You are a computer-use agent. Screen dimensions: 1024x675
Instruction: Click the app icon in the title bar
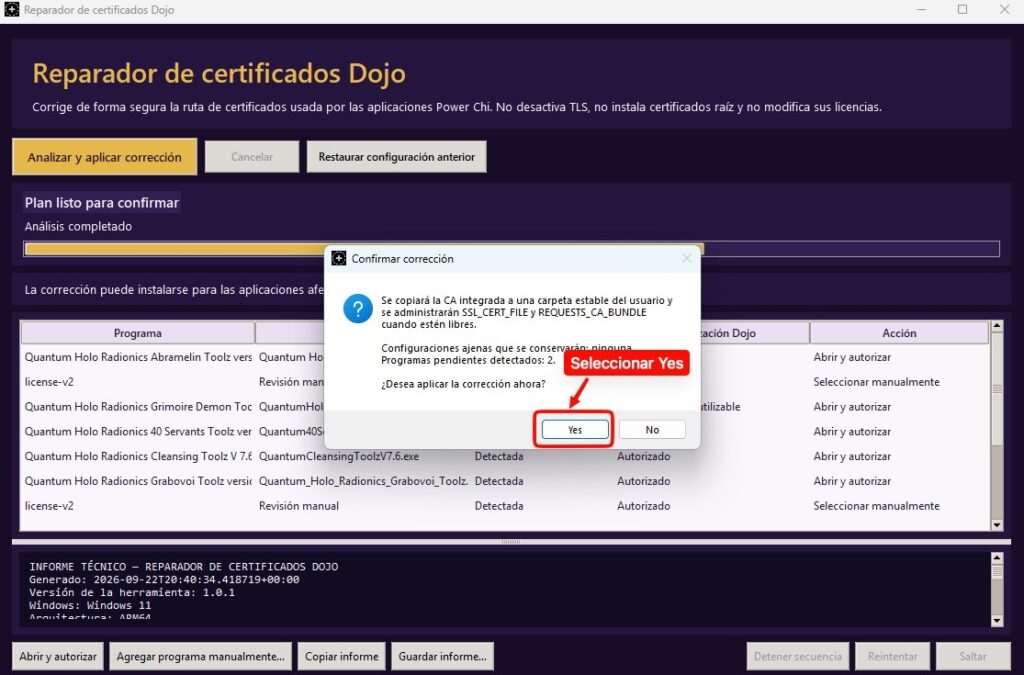[12, 10]
